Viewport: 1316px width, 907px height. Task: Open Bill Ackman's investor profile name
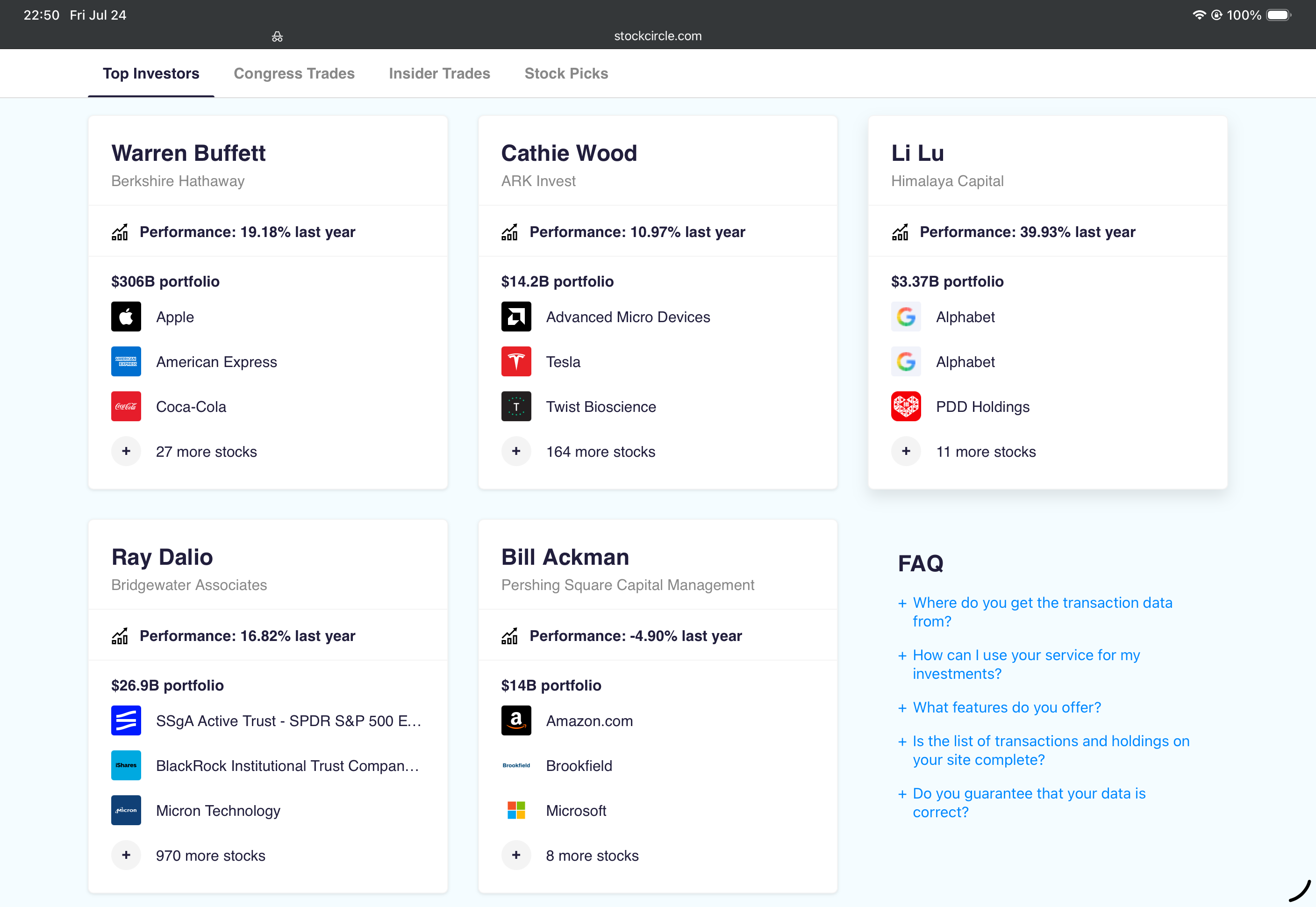[x=565, y=557]
